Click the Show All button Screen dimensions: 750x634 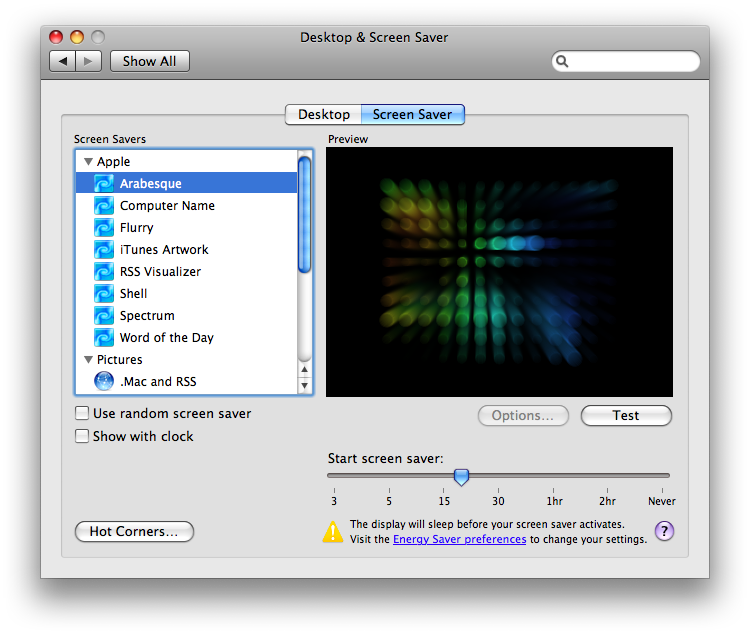150,61
